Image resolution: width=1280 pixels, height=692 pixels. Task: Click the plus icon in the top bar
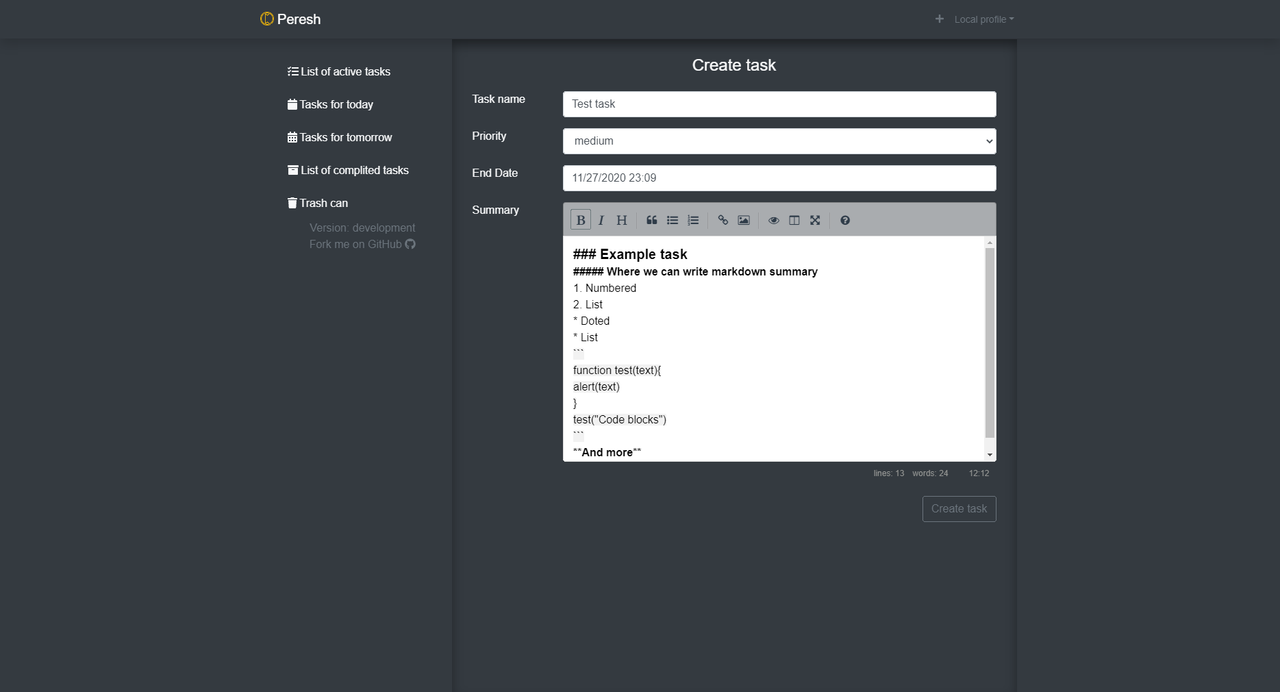click(939, 19)
